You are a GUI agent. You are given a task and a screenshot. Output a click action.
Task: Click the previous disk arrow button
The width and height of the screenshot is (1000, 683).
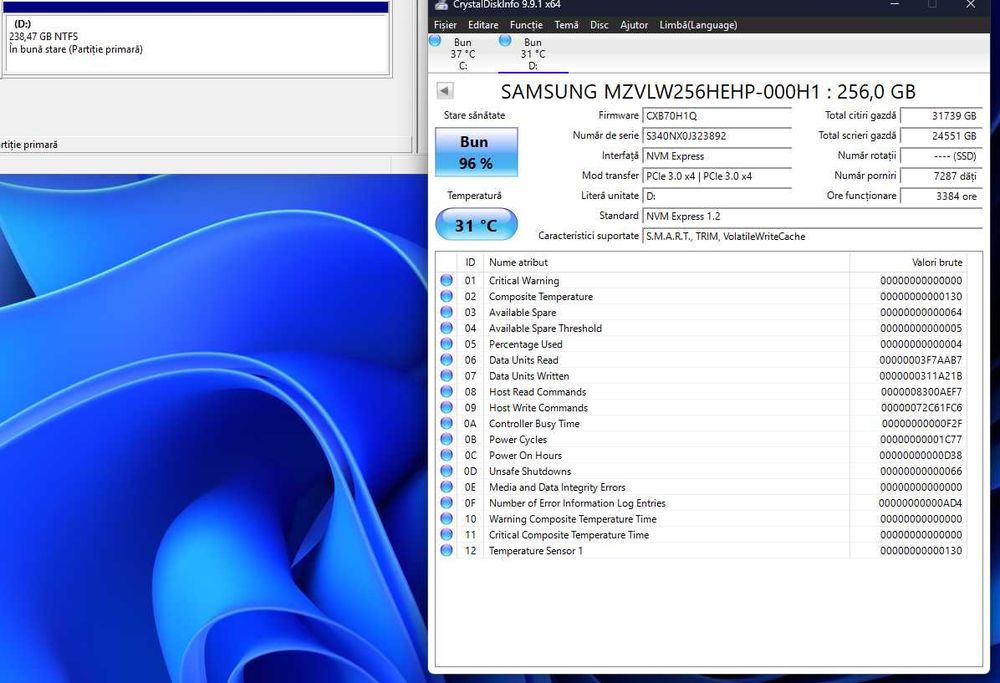445,91
